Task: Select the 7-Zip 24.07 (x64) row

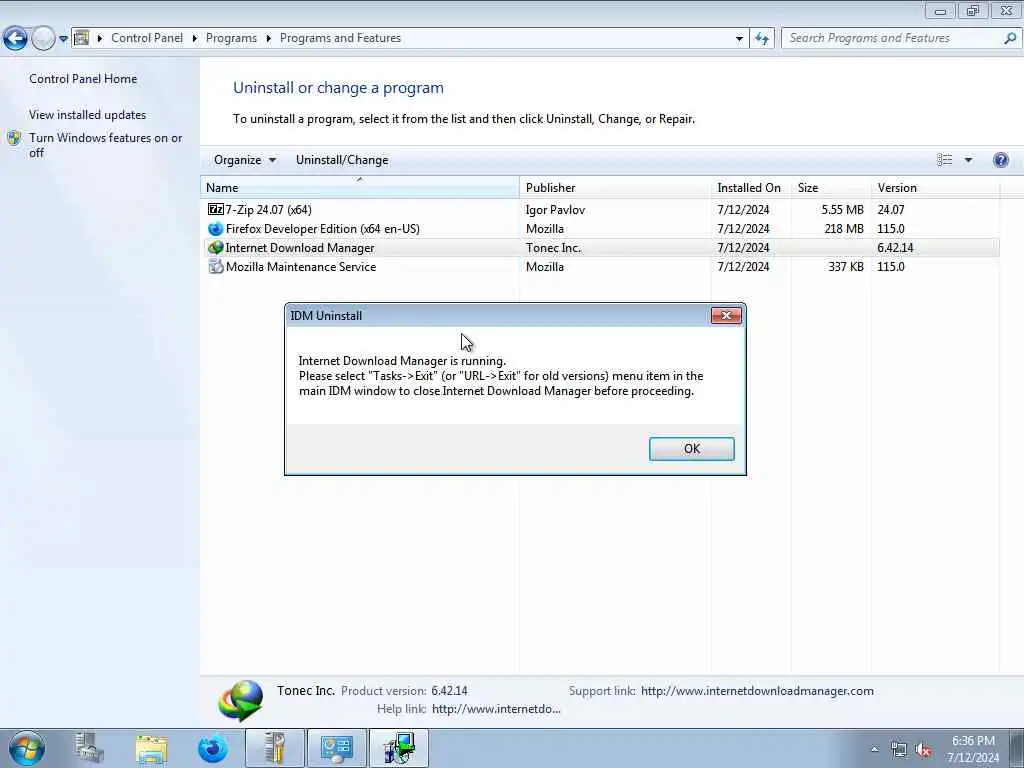Action: click(x=600, y=210)
